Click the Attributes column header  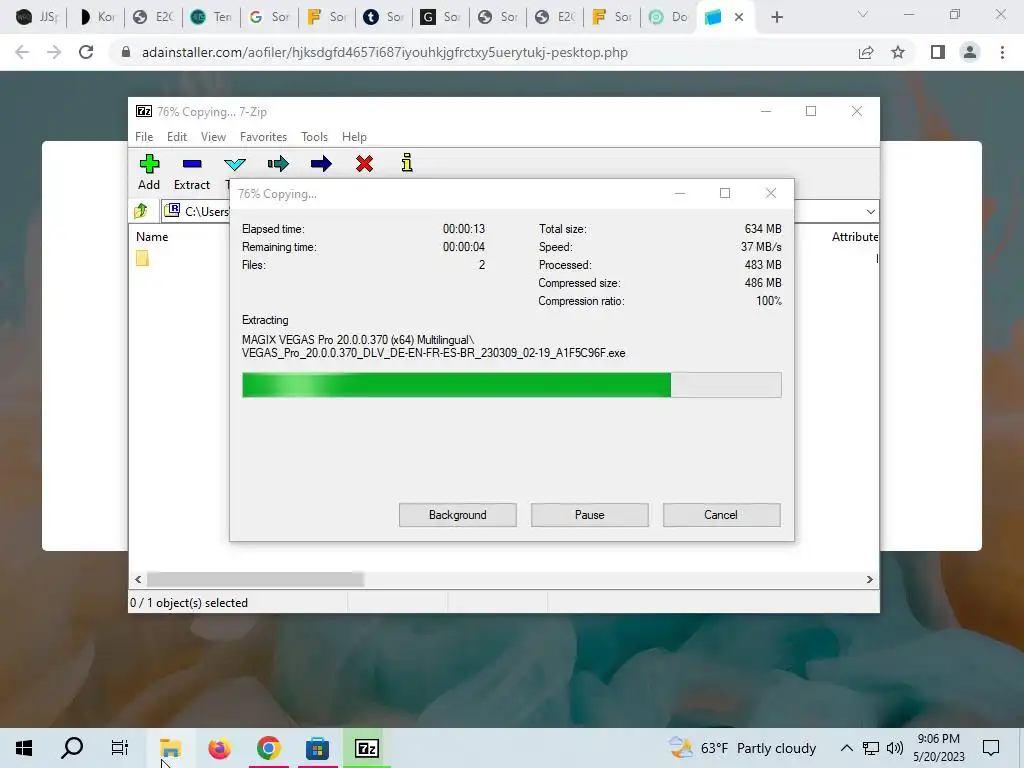854,236
